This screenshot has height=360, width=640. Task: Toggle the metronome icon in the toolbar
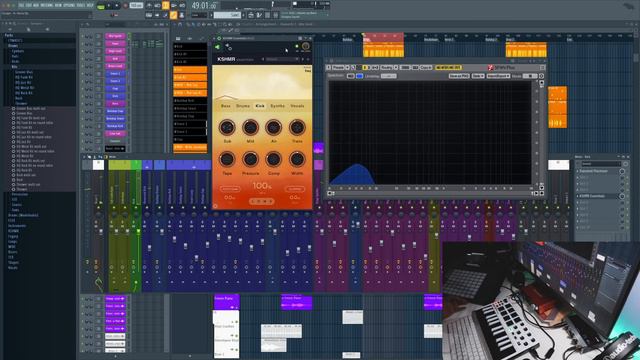pos(149,6)
